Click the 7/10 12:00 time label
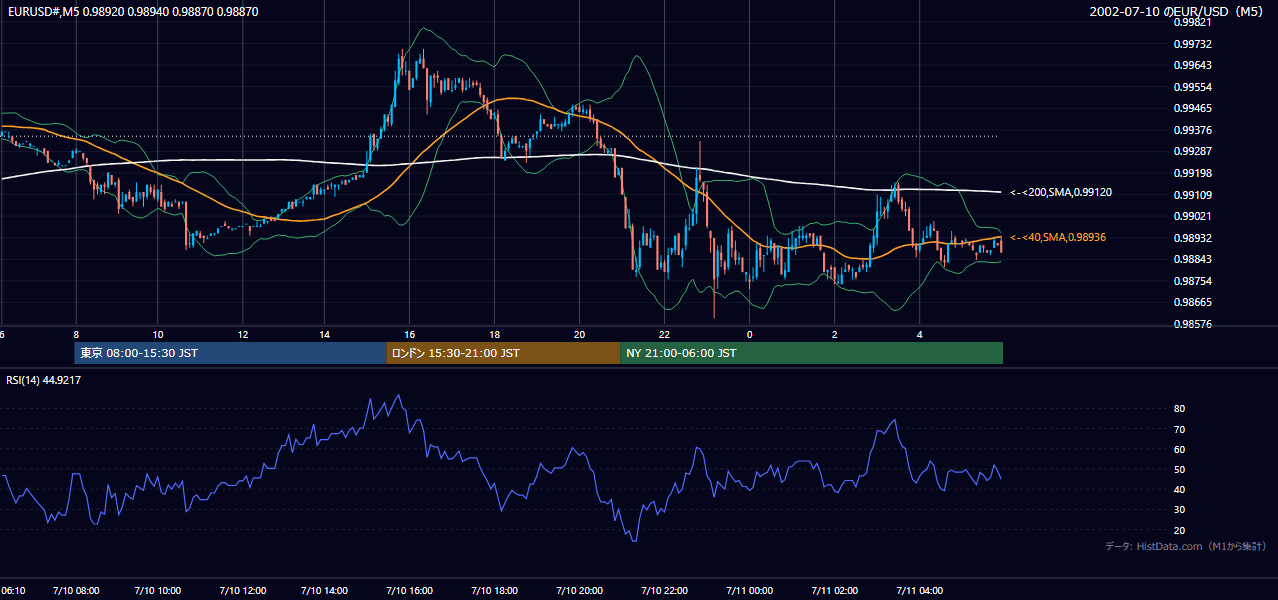 [243, 591]
